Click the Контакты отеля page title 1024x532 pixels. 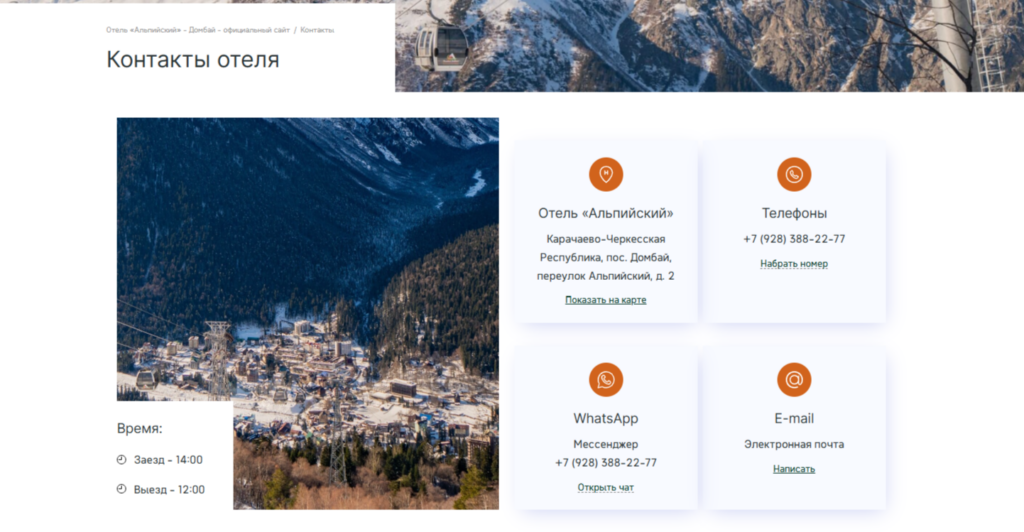(x=193, y=59)
